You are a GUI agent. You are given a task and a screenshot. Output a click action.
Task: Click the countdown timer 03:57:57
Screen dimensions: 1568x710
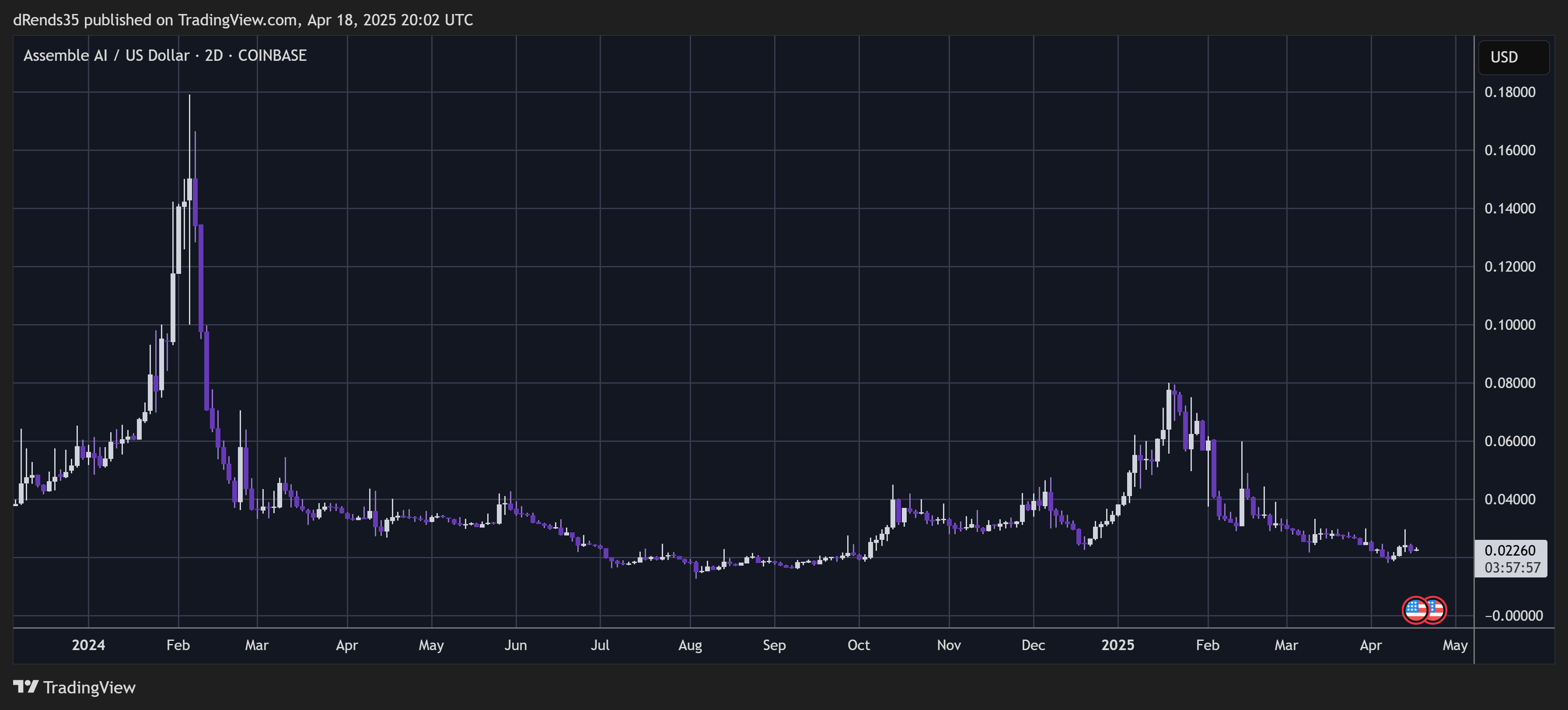(x=1512, y=567)
